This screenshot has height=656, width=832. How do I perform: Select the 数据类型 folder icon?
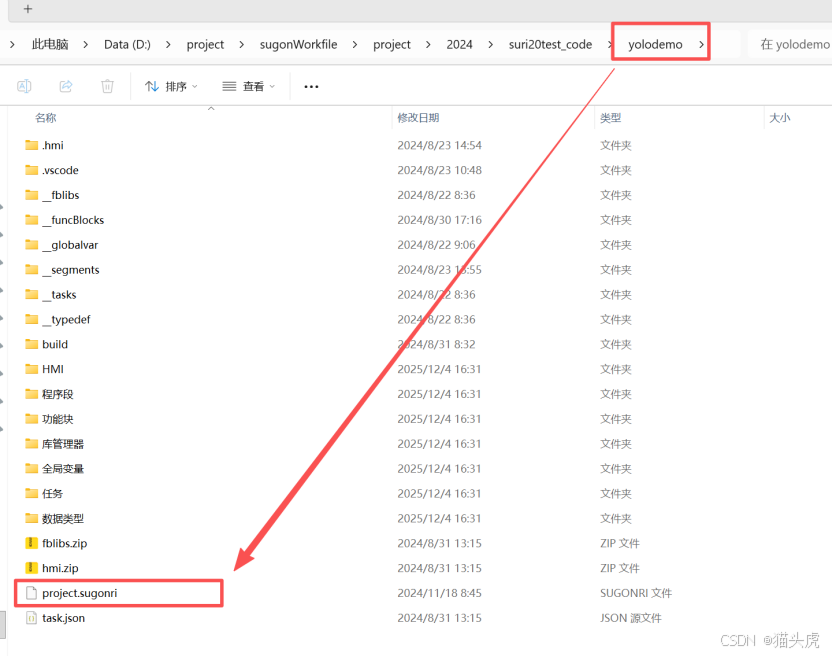pyautogui.click(x=32, y=519)
